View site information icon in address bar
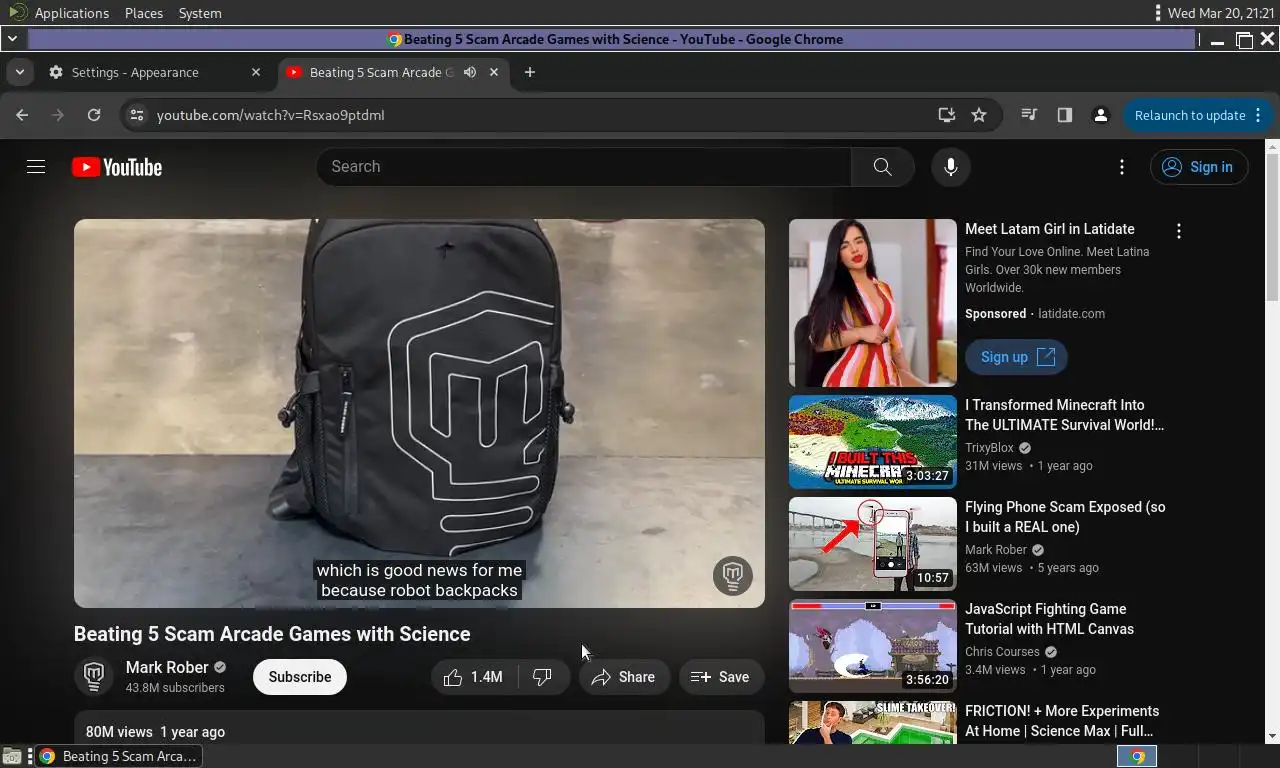 pyautogui.click(x=137, y=115)
